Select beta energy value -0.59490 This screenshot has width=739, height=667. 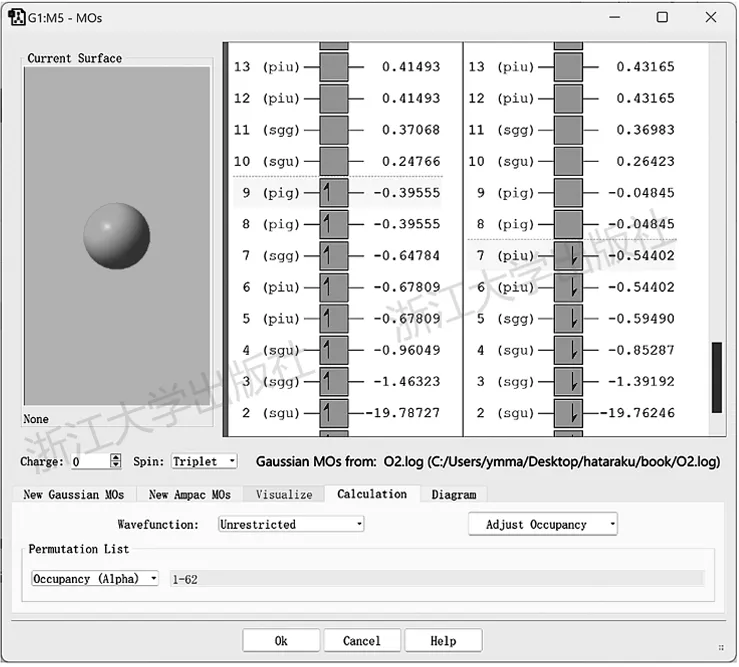641,319
